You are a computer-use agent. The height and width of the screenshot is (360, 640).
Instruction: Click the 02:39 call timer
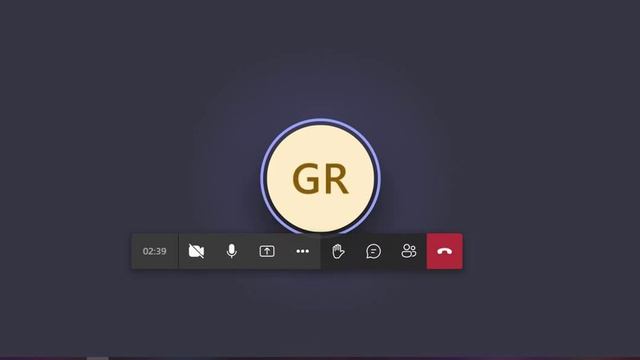click(155, 251)
